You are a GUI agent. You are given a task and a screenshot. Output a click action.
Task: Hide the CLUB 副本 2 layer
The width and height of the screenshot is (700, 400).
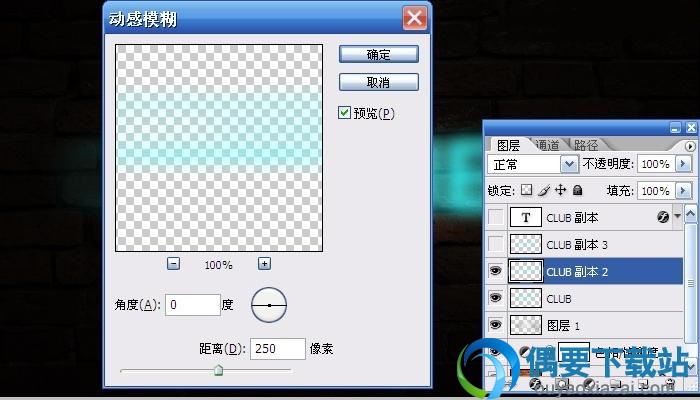[496, 271]
